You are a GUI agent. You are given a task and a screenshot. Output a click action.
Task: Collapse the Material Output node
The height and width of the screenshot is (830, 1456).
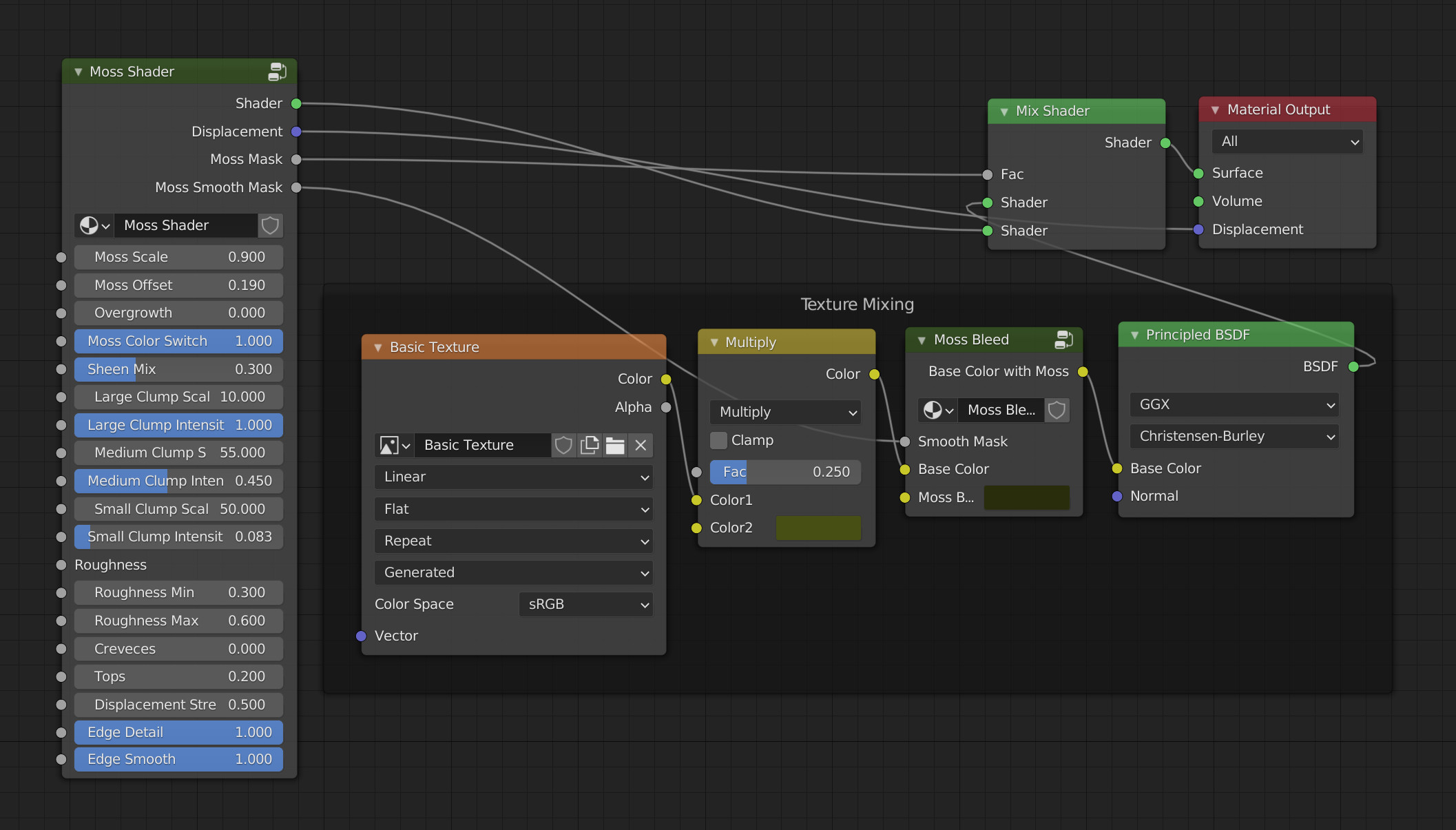1215,110
